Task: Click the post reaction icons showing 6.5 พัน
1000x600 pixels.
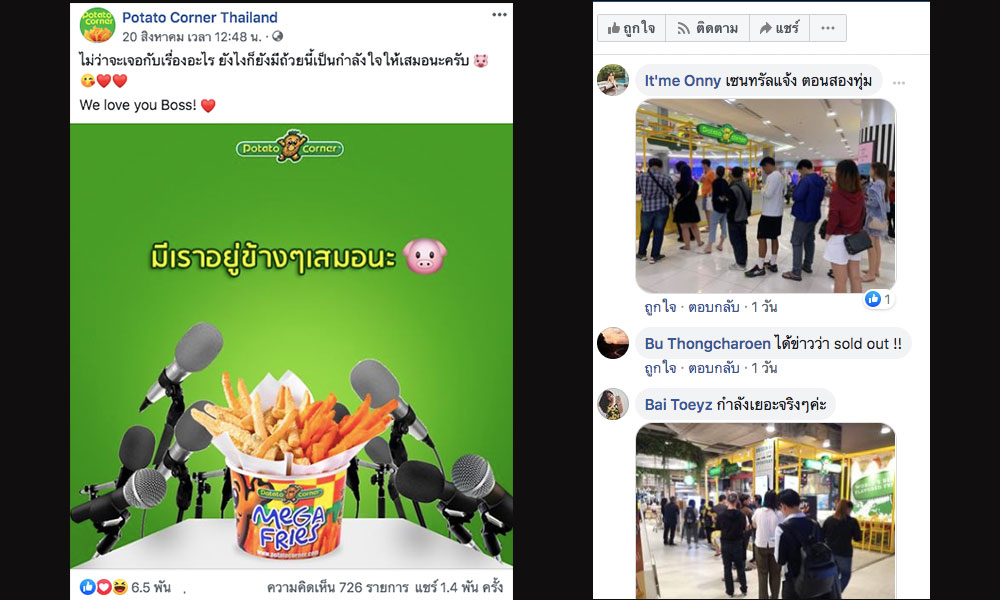Action: pyautogui.click(x=103, y=587)
